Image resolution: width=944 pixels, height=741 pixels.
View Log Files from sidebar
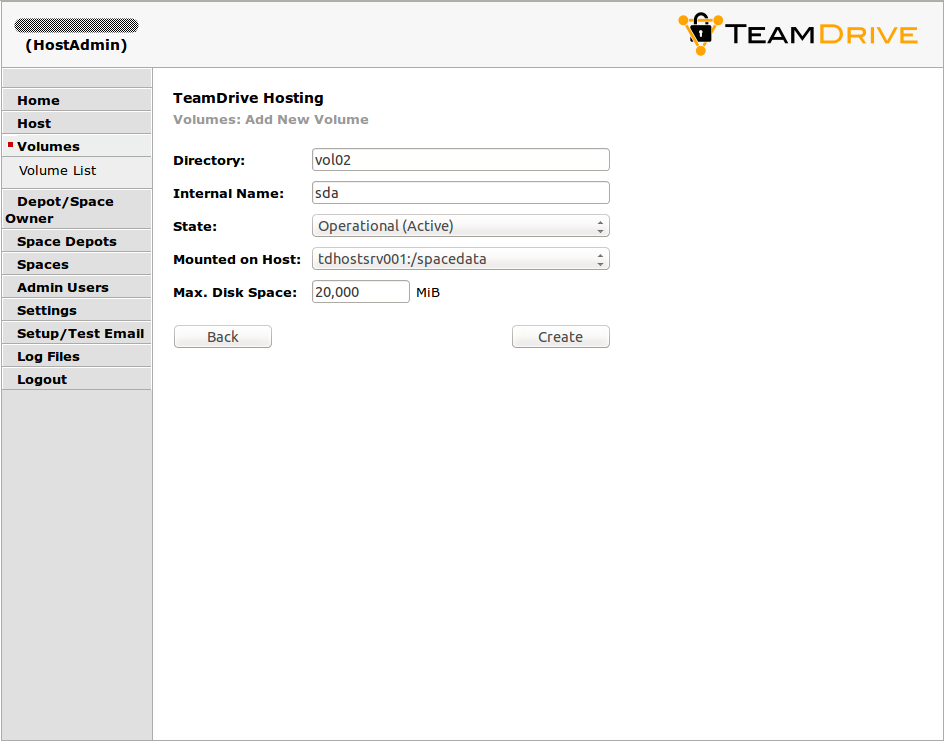click(48, 356)
